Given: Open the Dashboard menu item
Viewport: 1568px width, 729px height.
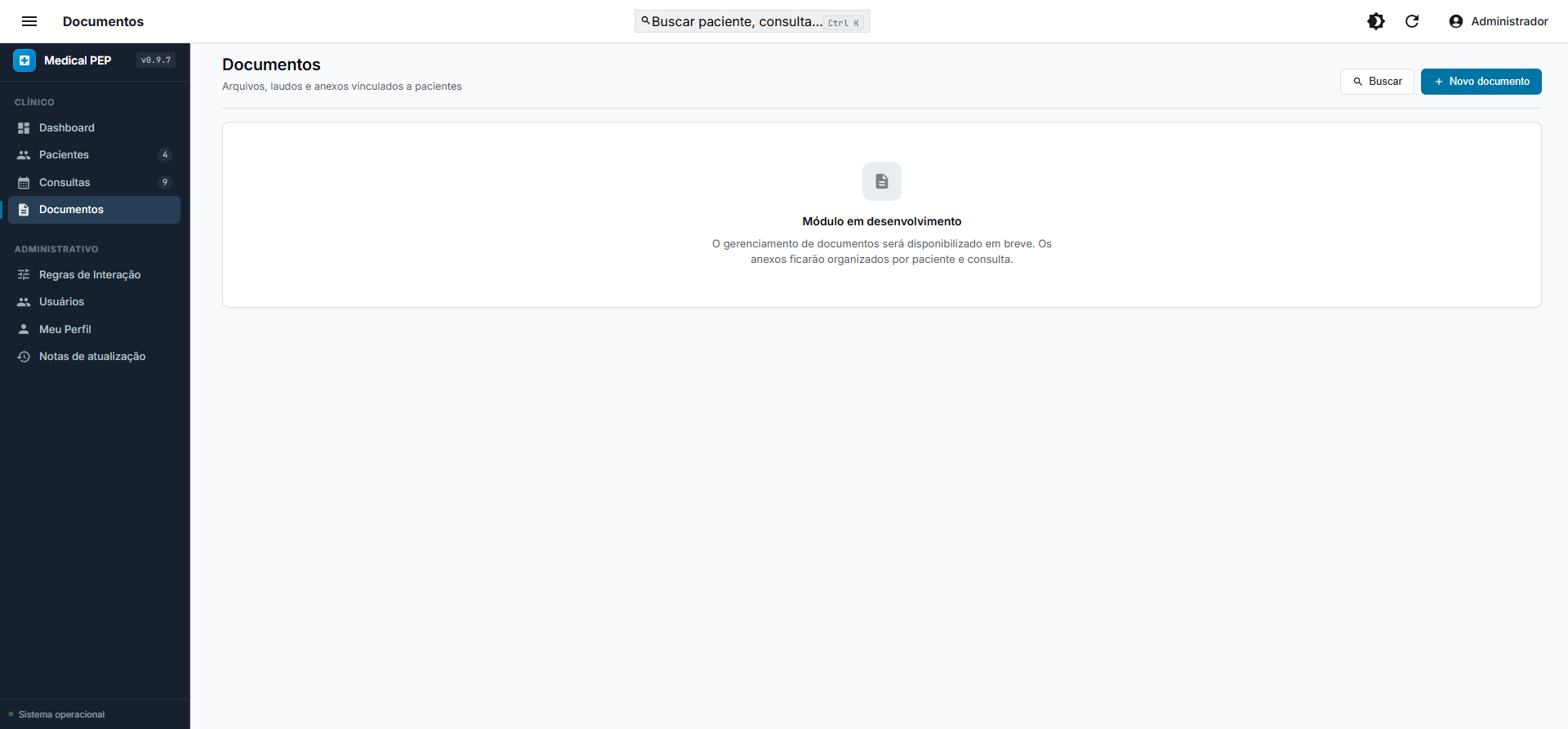Looking at the screenshot, I should point(94,128).
